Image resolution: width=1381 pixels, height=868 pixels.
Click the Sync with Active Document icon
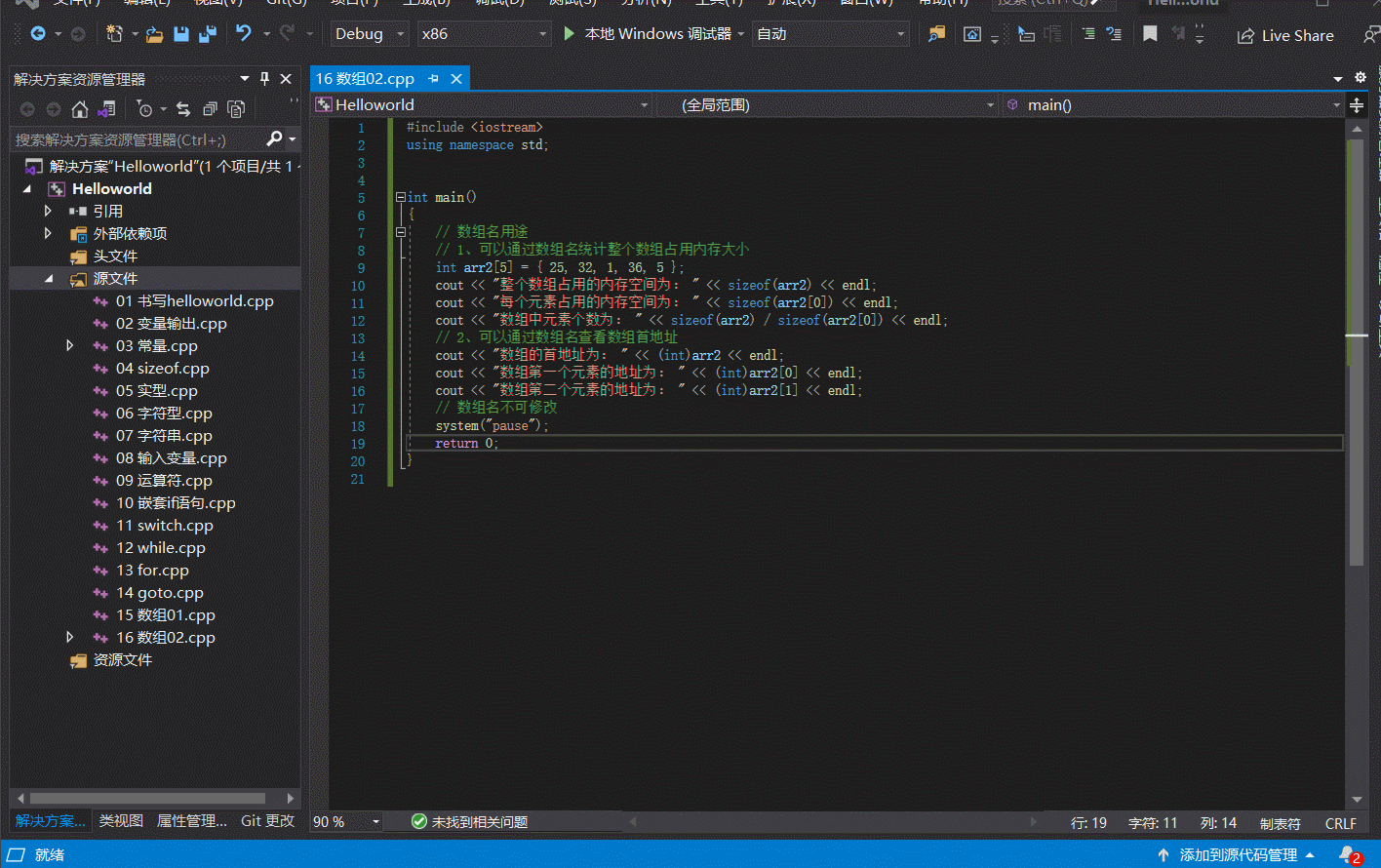pos(183,109)
